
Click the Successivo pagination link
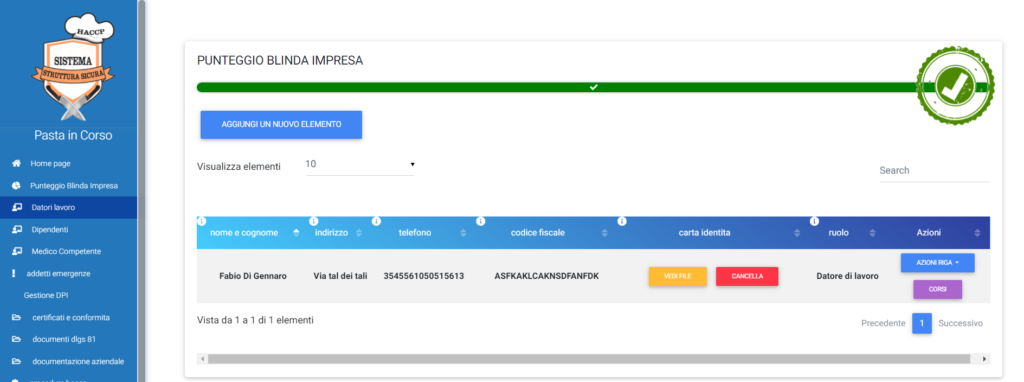click(960, 323)
